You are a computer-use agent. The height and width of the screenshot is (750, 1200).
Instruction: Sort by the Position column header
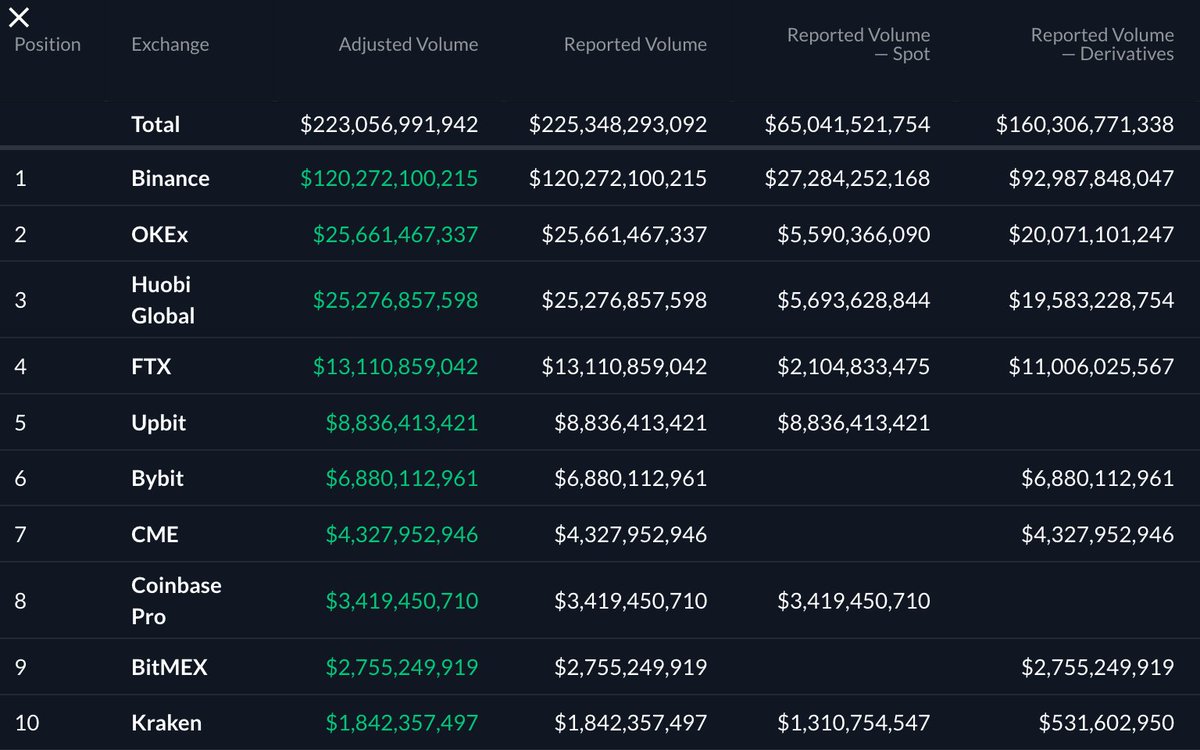click(47, 45)
